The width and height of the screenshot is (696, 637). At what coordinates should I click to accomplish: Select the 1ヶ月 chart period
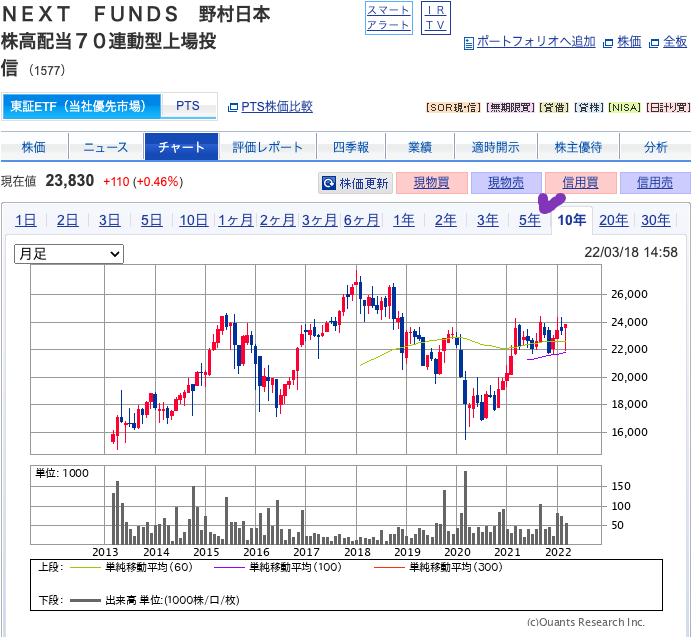coord(235,220)
